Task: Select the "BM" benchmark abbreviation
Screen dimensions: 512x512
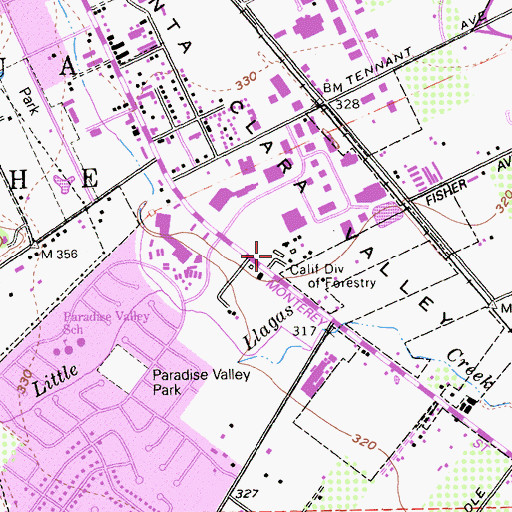Action: coord(333,88)
